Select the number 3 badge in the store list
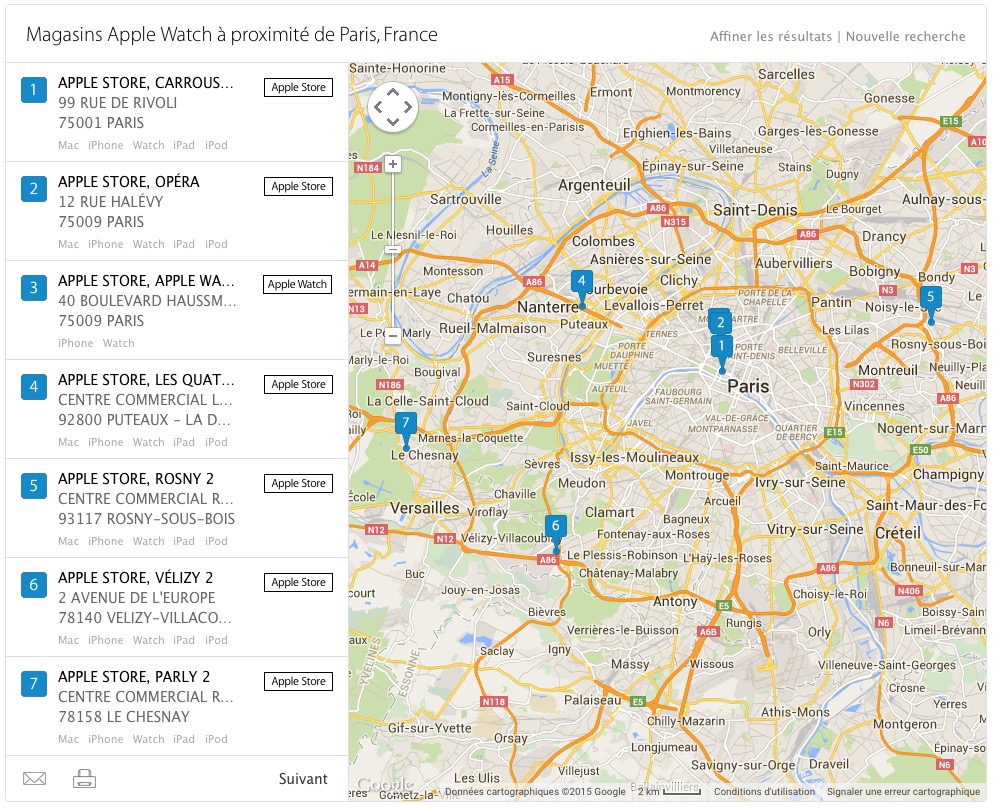Viewport: 995px width, 808px height. 34,288
